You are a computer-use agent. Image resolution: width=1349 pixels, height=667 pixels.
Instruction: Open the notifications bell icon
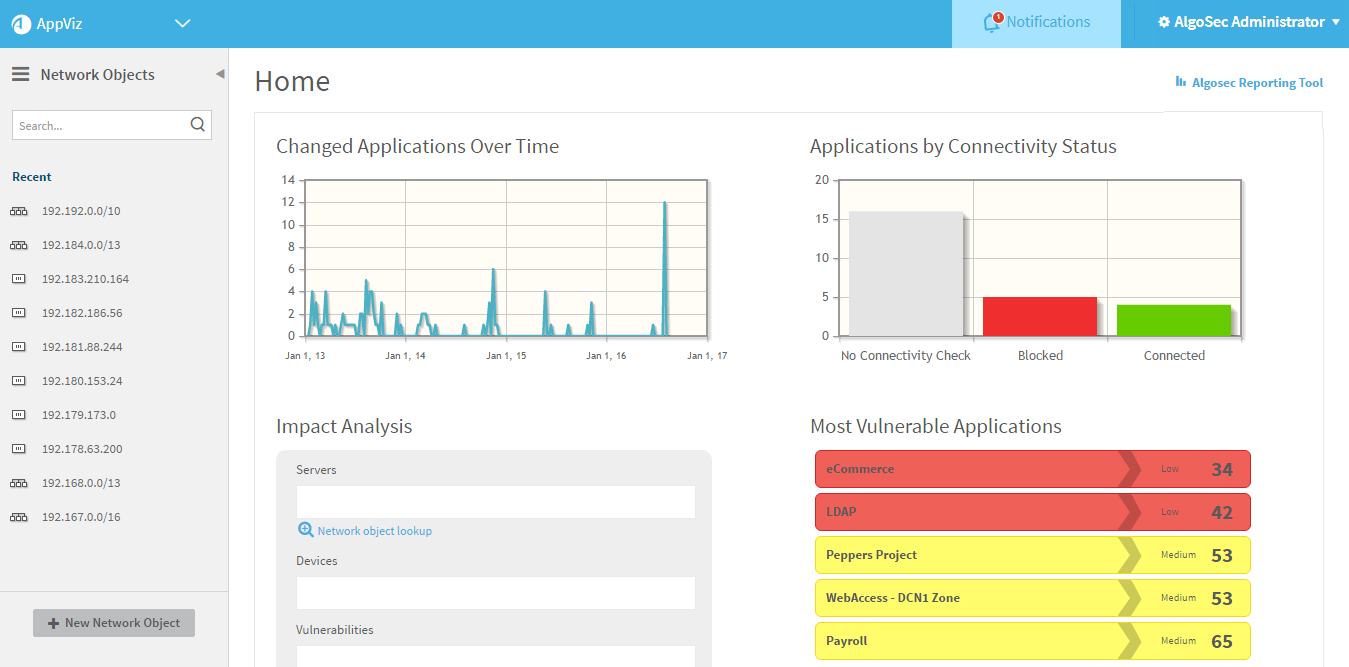click(x=993, y=22)
